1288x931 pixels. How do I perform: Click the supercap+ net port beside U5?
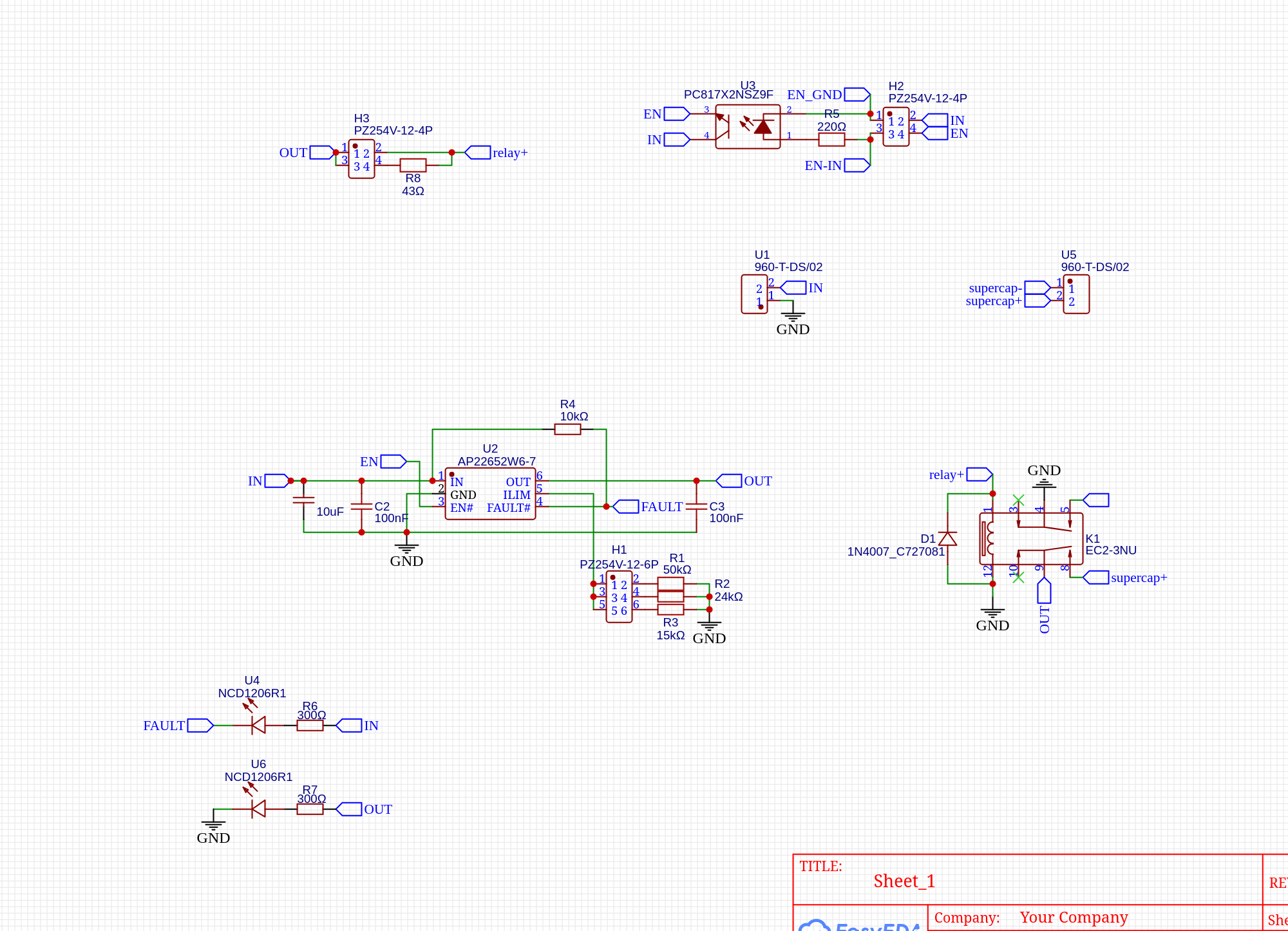click(x=1037, y=301)
